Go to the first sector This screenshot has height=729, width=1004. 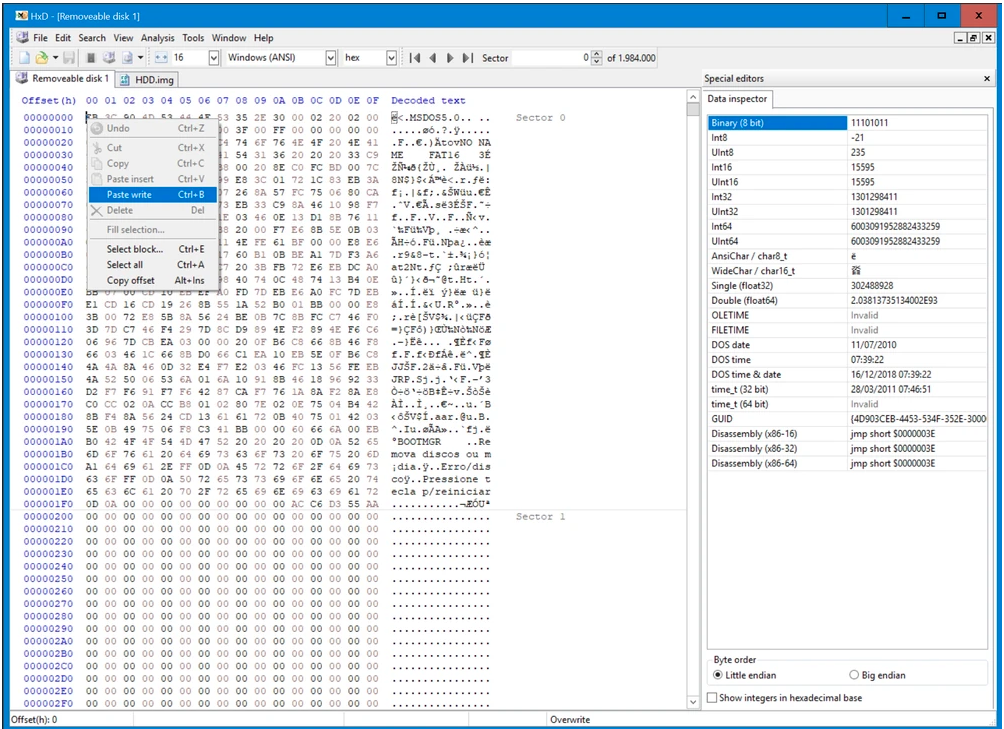(x=415, y=58)
